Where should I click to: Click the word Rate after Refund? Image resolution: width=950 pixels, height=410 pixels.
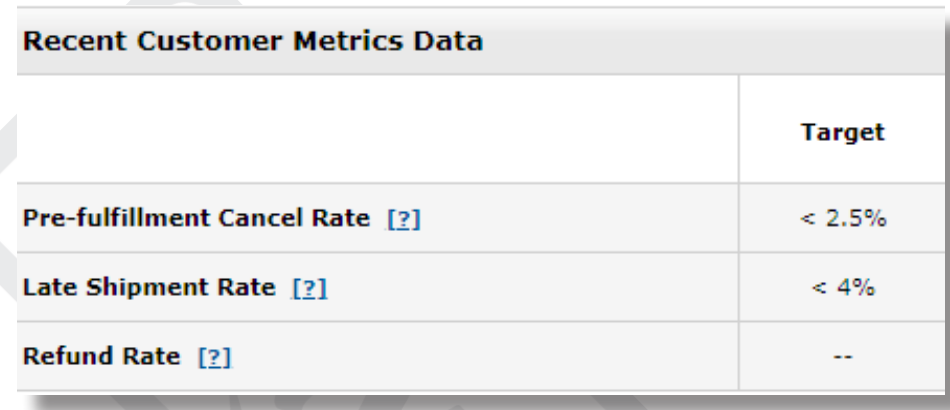click(x=151, y=356)
